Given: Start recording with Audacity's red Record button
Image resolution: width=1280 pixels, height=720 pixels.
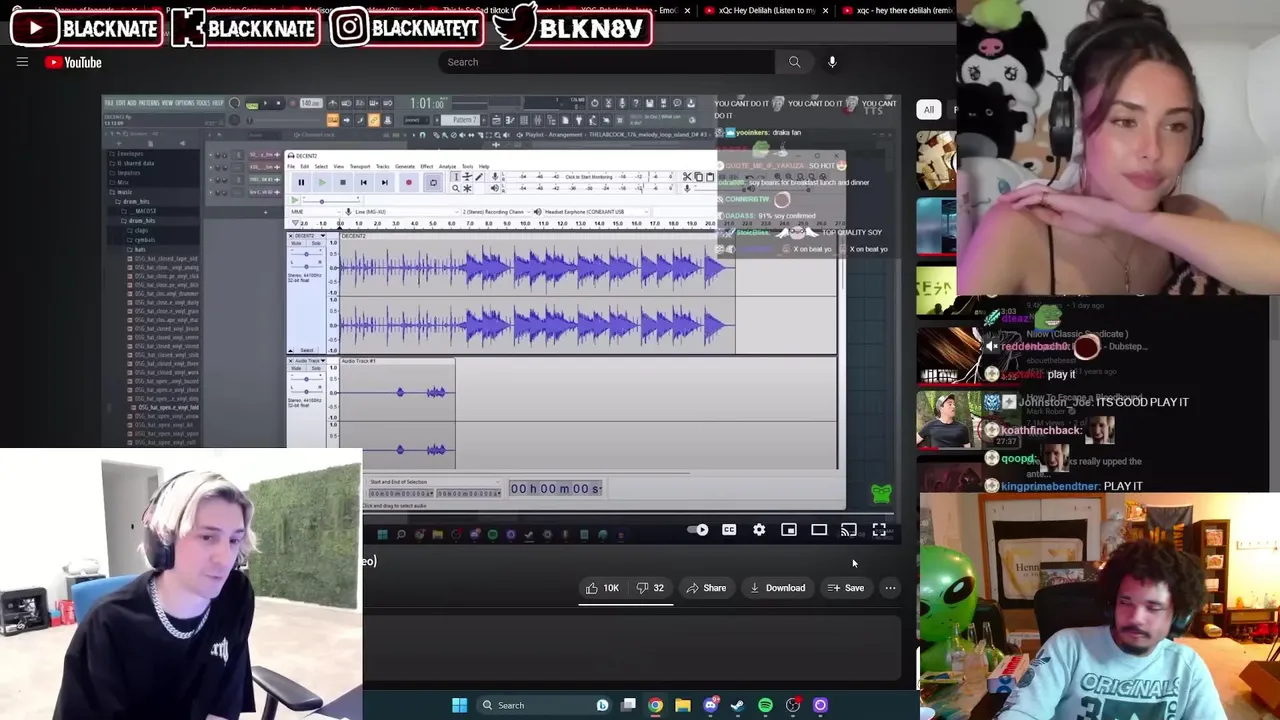Looking at the screenshot, I should point(408,182).
